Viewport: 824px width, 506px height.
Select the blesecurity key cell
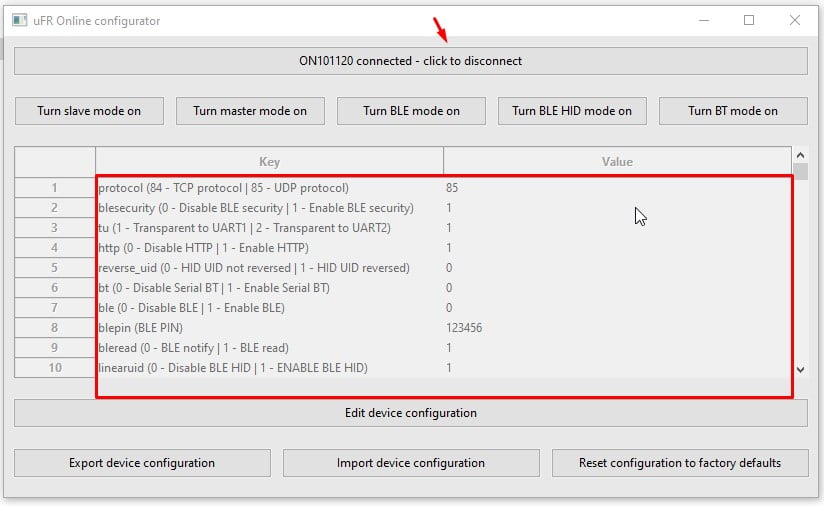270,208
